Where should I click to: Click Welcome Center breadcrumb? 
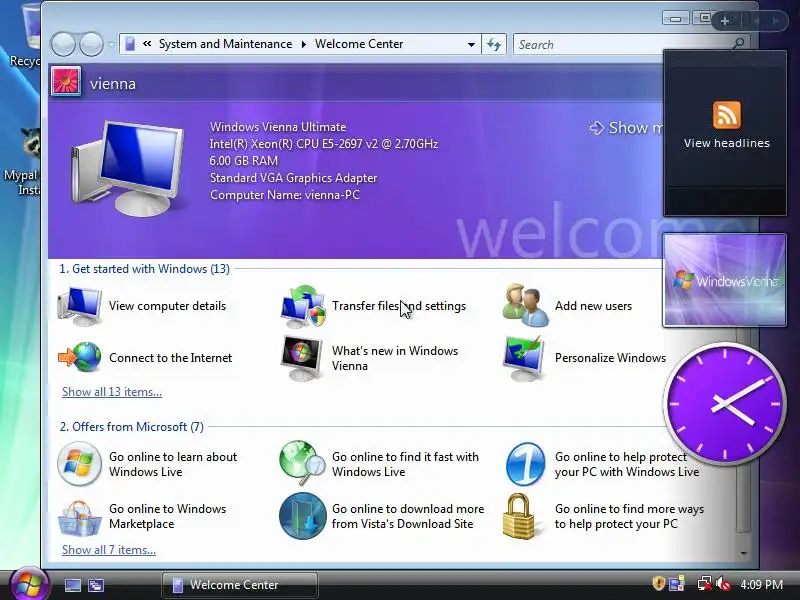pyautogui.click(x=359, y=44)
